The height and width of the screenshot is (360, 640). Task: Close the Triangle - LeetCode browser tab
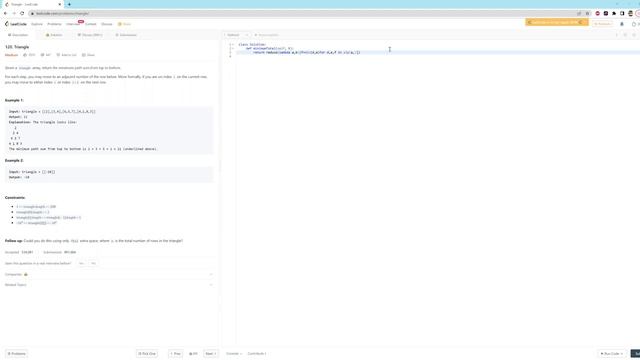[x=60, y=4]
